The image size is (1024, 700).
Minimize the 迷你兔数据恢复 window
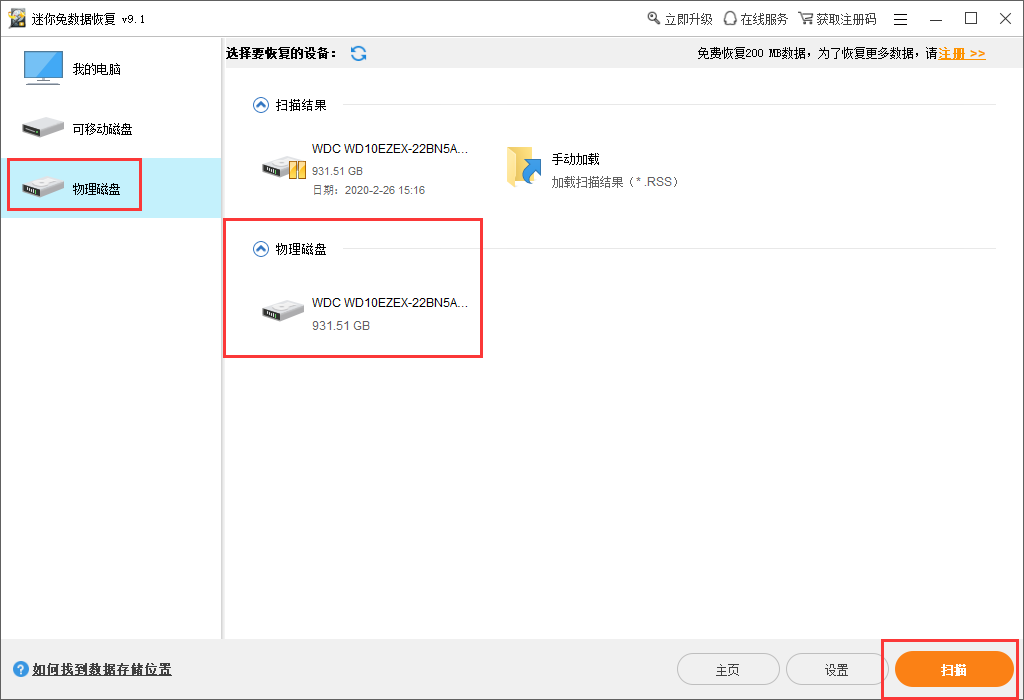click(936, 20)
